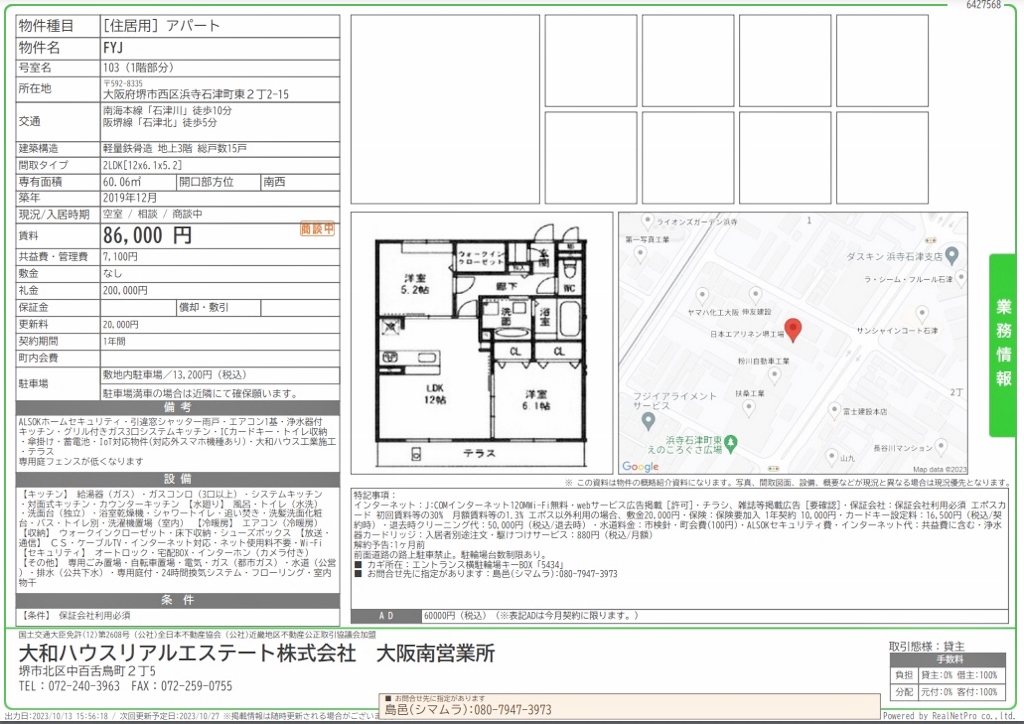Click fax number FAX:072-259-0755

coord(182,686)
